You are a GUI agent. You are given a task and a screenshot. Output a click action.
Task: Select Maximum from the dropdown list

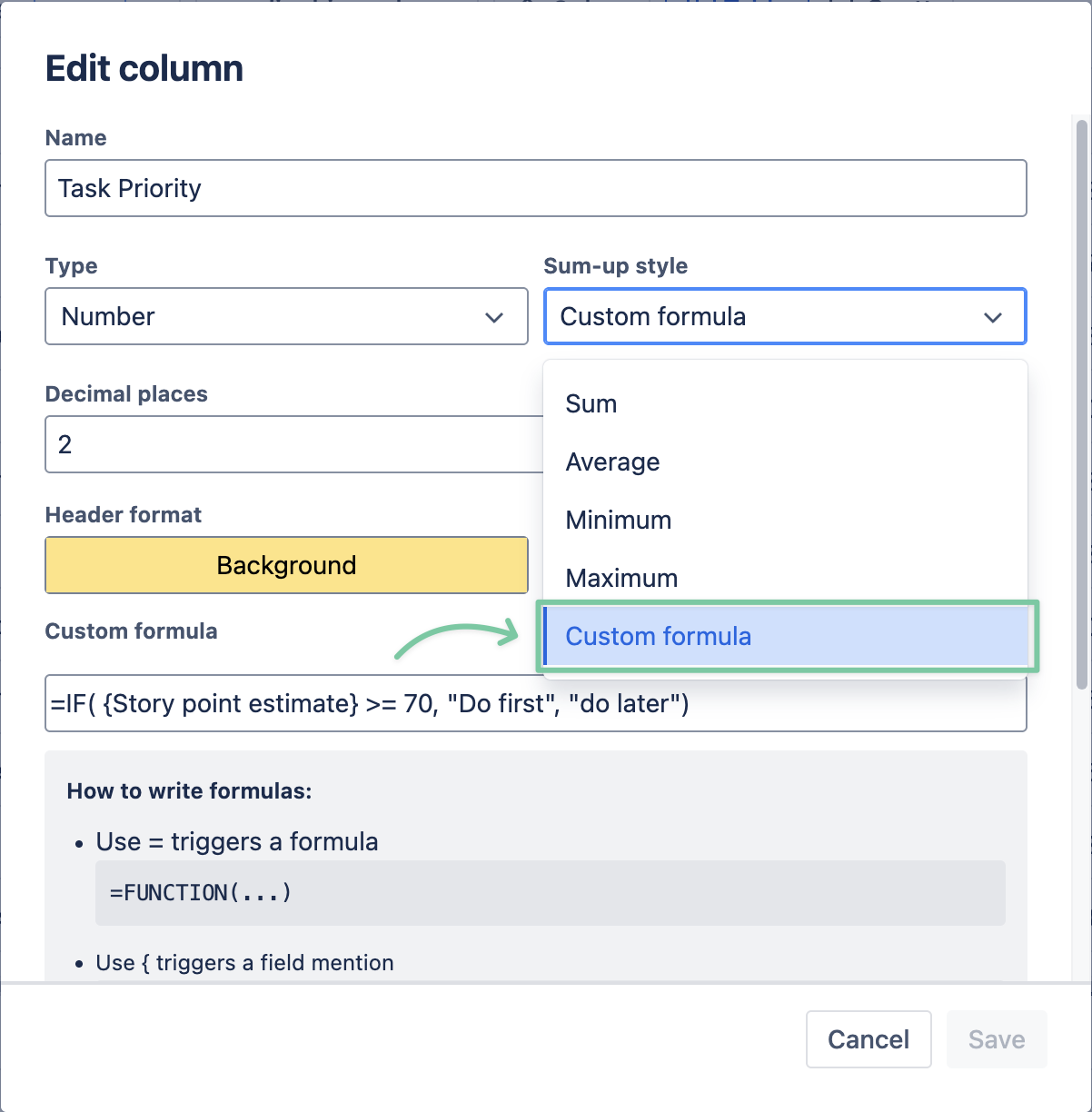click(622, 578)
